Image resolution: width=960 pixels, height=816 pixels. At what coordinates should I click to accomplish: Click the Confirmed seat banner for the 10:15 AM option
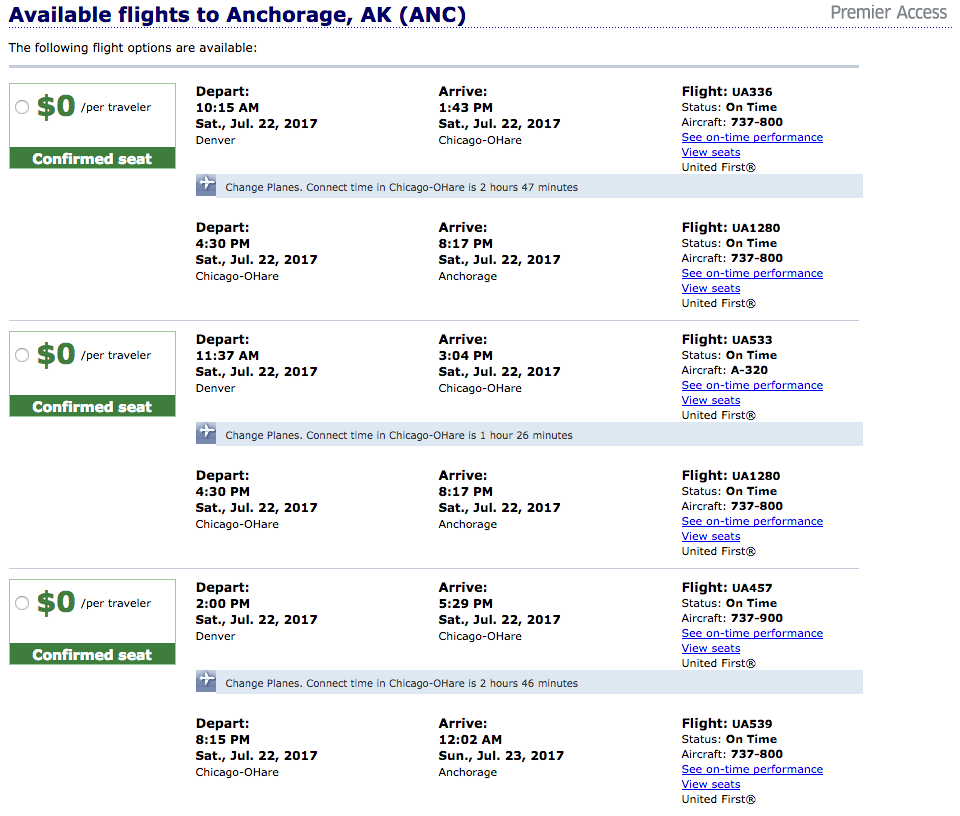92,159
